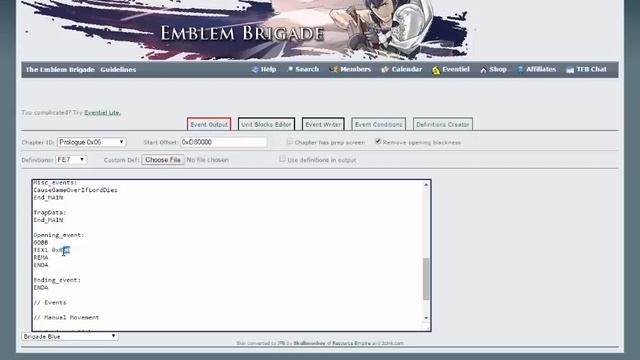This screenshot has width=640, height=360.
Task: Open the Brigade Blue skin dropdown
Action: click(70, 336)
